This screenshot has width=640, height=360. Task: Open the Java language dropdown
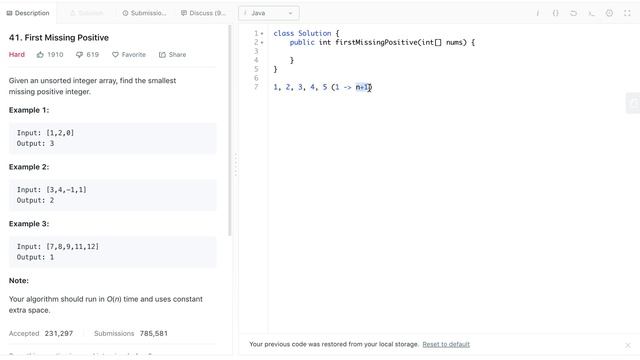point(269,13)
